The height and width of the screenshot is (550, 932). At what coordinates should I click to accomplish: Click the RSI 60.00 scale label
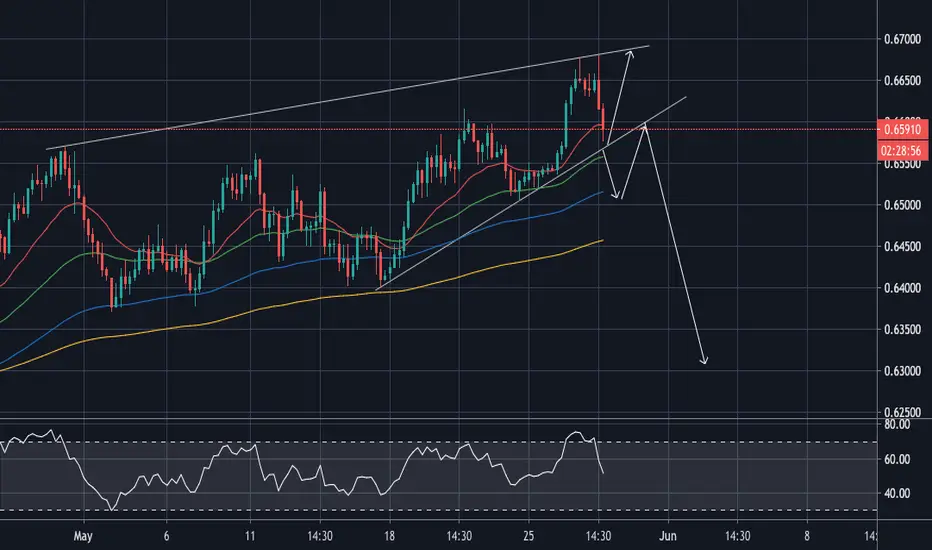click(x=897, y=459)
